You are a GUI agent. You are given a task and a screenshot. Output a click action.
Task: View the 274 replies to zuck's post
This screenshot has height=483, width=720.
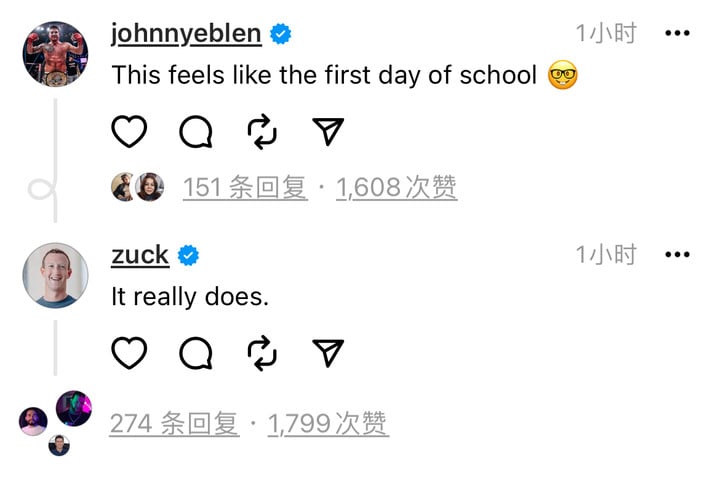click(175, 424)
